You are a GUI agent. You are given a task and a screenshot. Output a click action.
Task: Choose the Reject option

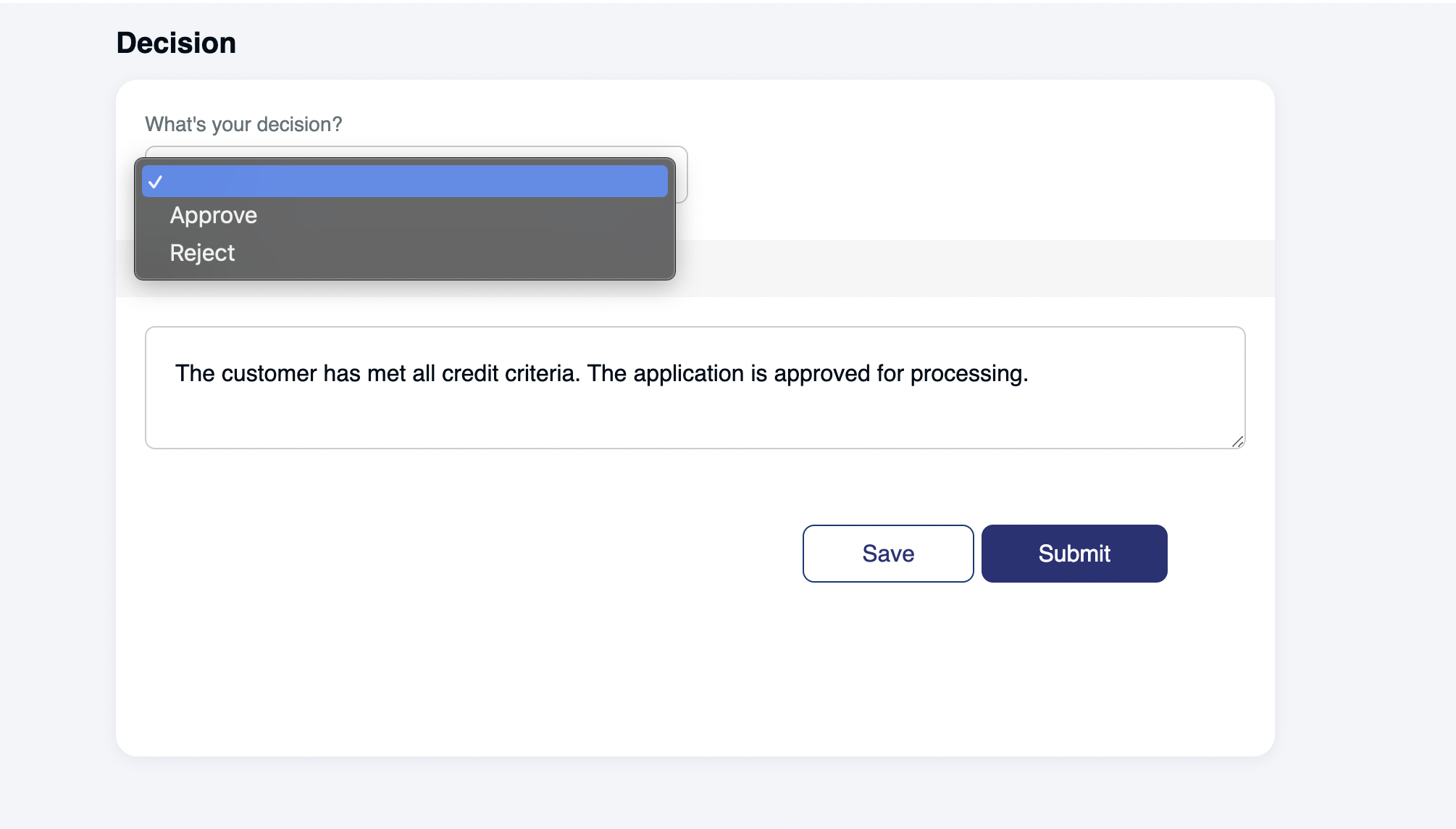[x=202, y=254]
